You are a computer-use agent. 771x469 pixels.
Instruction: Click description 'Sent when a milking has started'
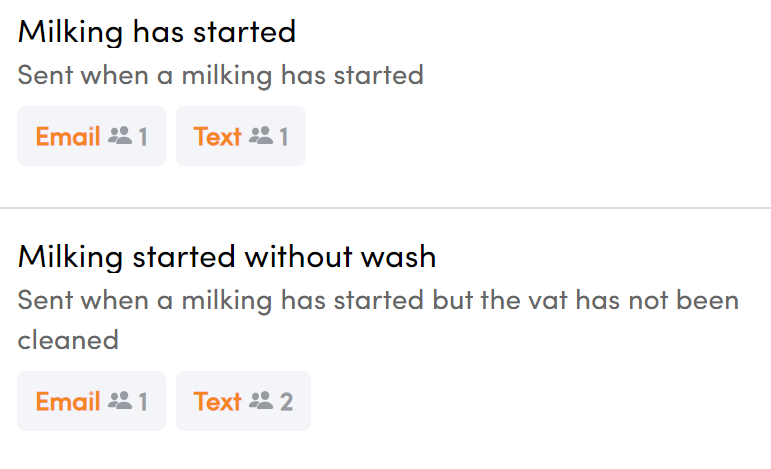pos(220,76)
